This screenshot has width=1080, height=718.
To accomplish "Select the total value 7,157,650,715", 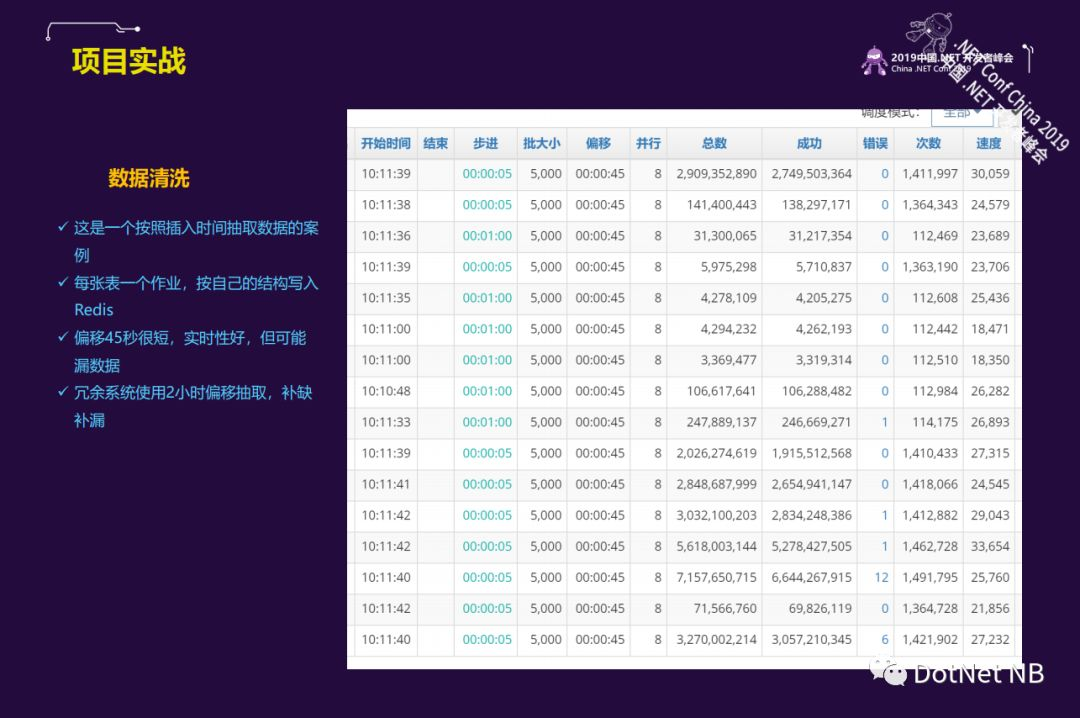I will pyautogui.click(x=716, y=577).
